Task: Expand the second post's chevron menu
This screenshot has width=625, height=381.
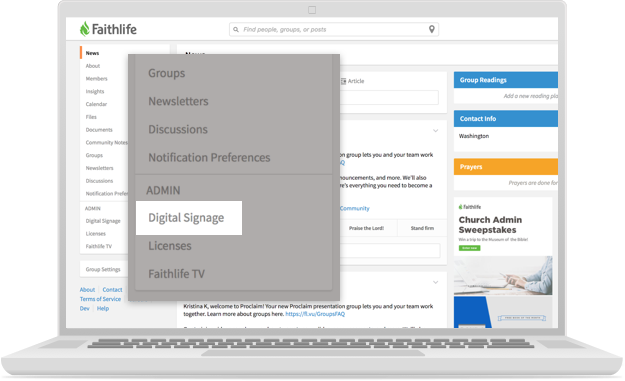Action: [436, 282]
